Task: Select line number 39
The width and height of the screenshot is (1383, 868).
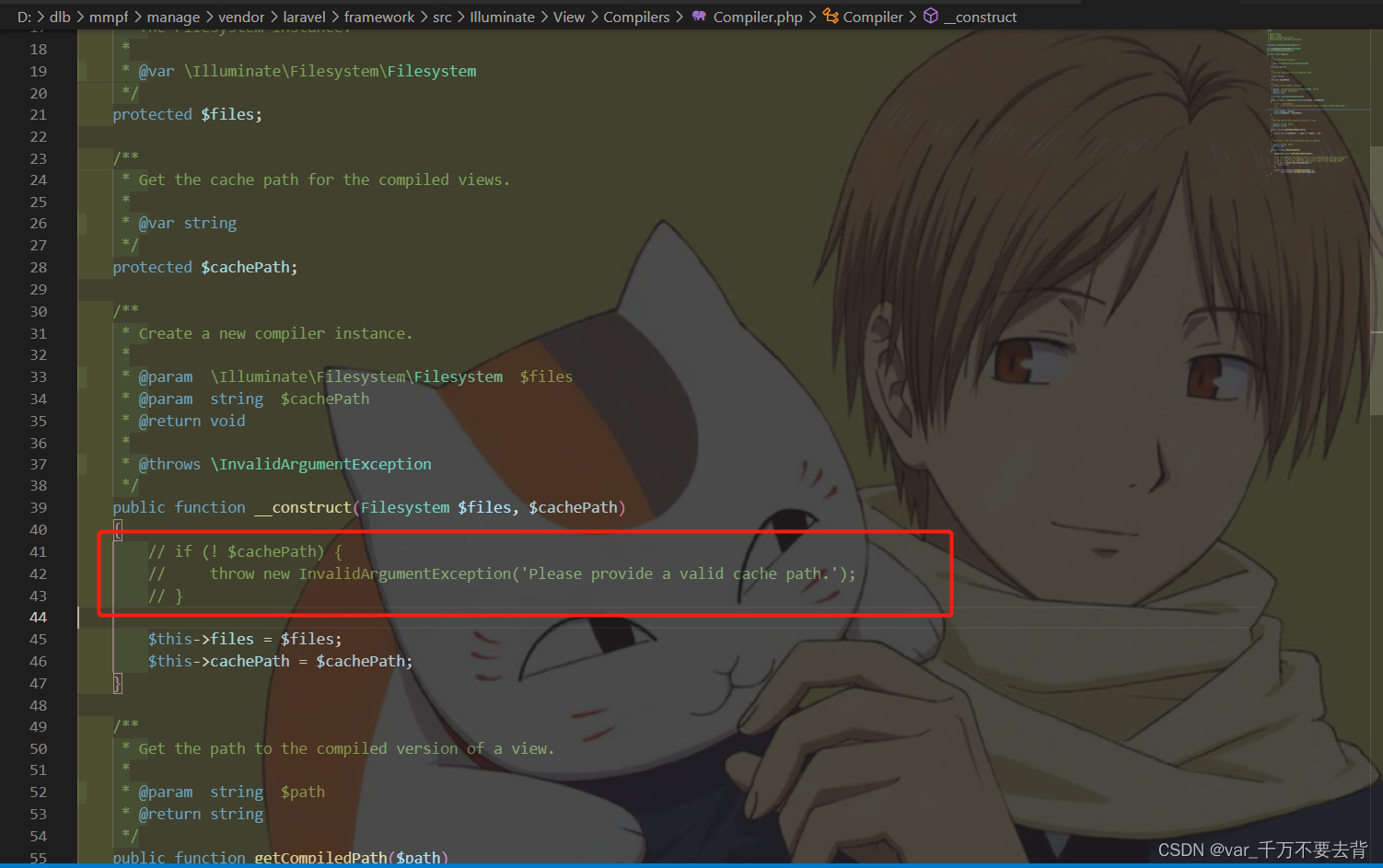Action: coord(38,508)
